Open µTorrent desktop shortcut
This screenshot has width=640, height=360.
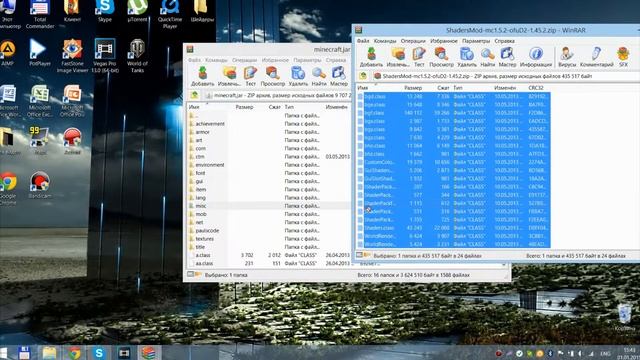click(137, 11)
